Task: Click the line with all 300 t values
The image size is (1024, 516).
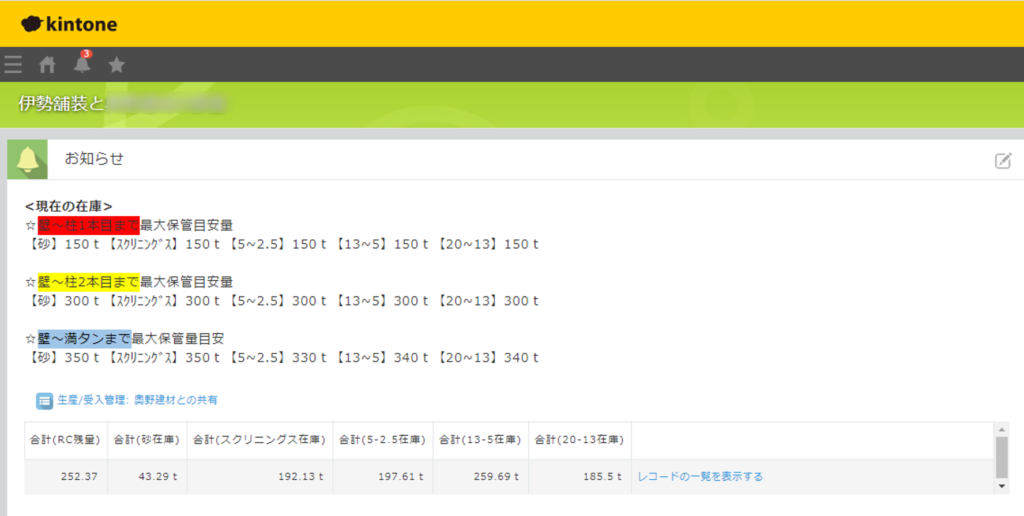Action: (282, 301)
